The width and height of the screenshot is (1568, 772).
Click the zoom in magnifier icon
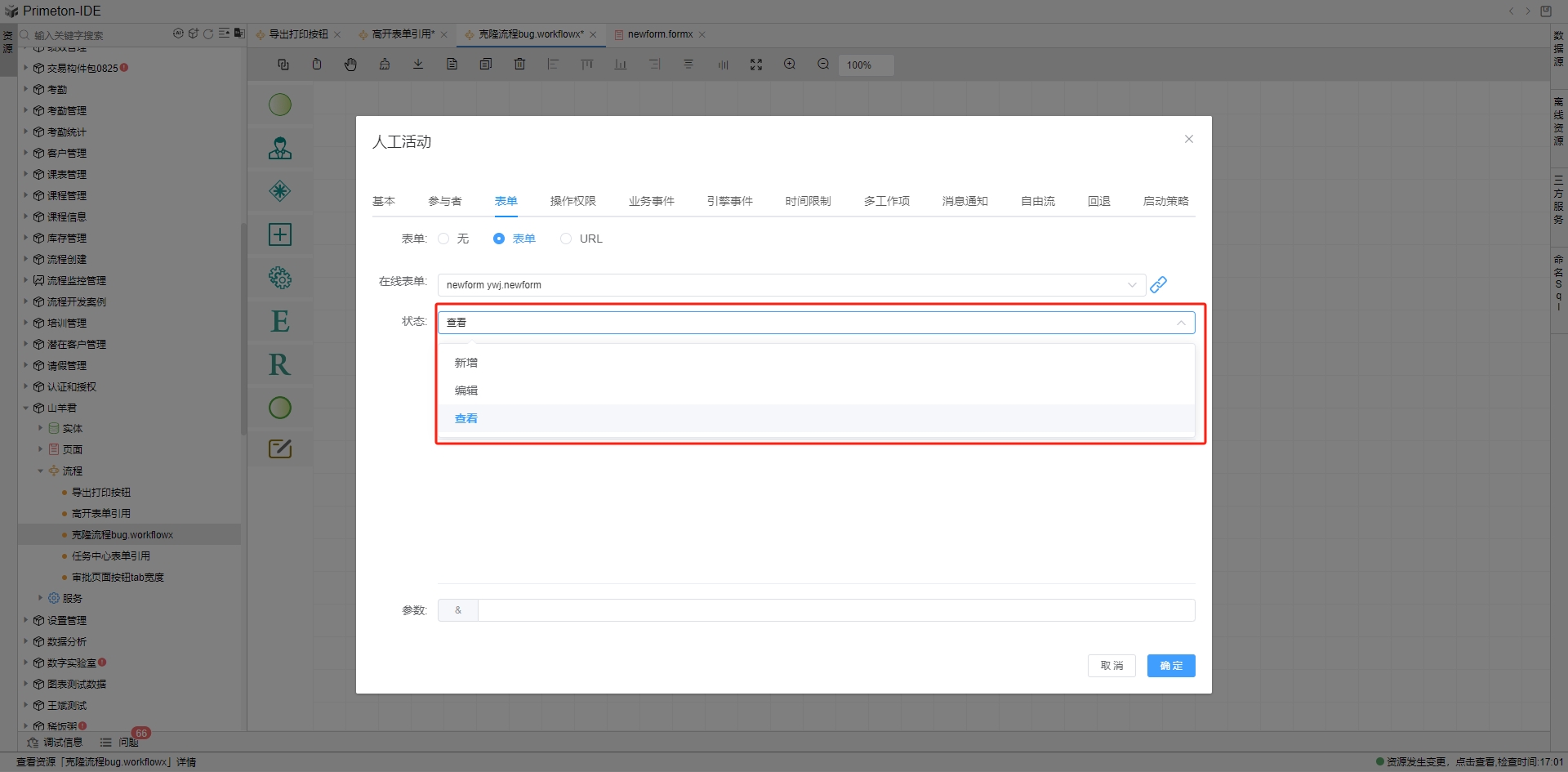[x=790, y=65]
